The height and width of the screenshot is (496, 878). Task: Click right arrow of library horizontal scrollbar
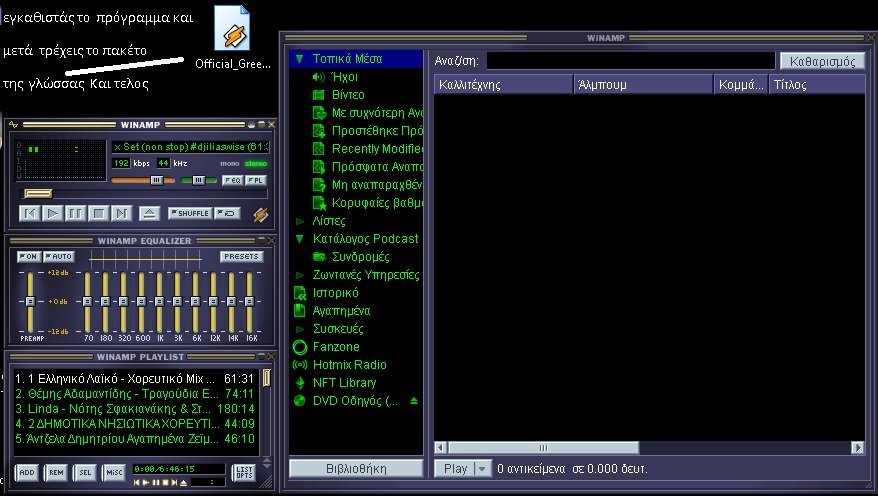857,447
